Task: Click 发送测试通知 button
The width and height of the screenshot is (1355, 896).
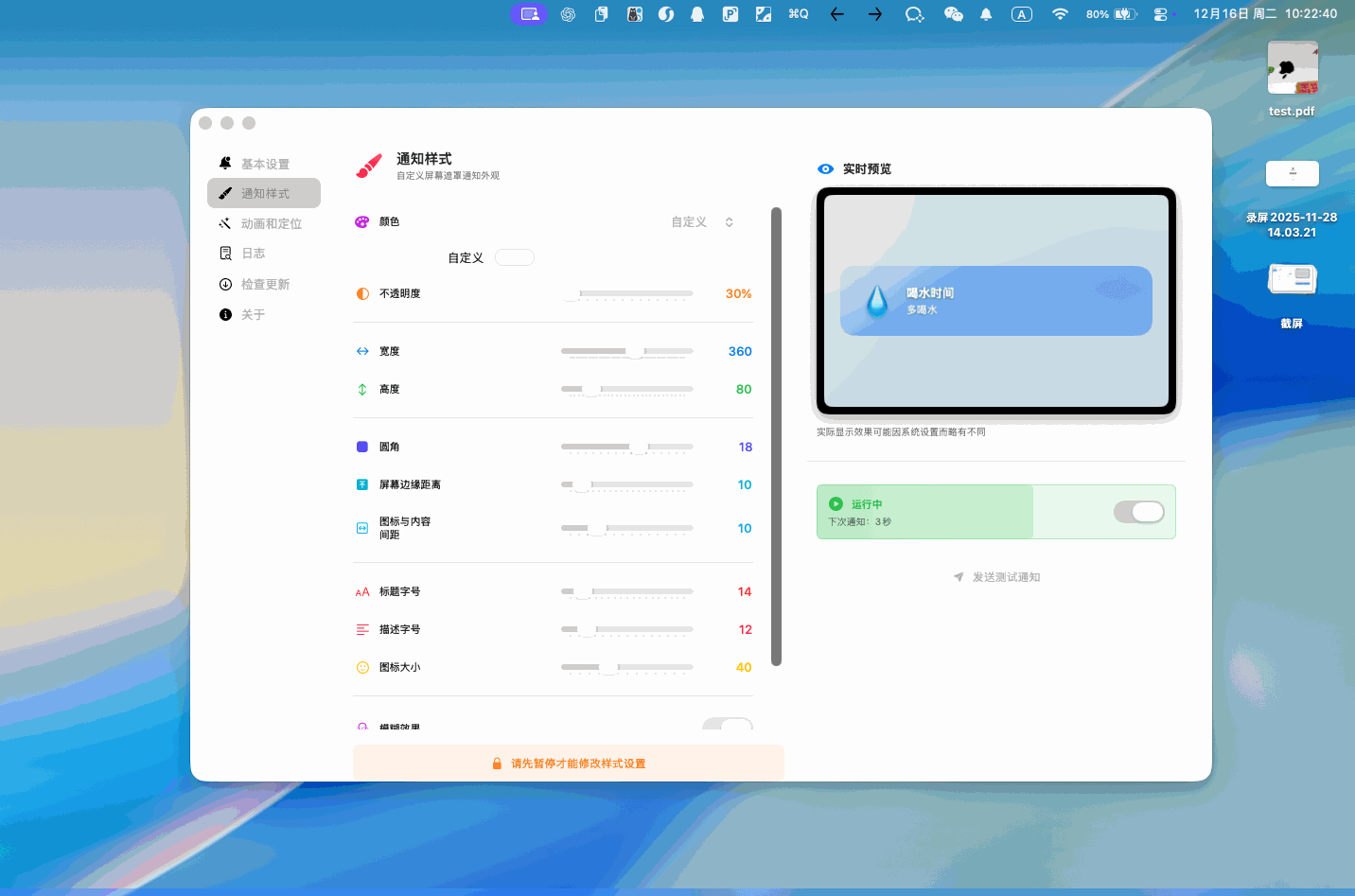Action: click(x=997, y=577)
